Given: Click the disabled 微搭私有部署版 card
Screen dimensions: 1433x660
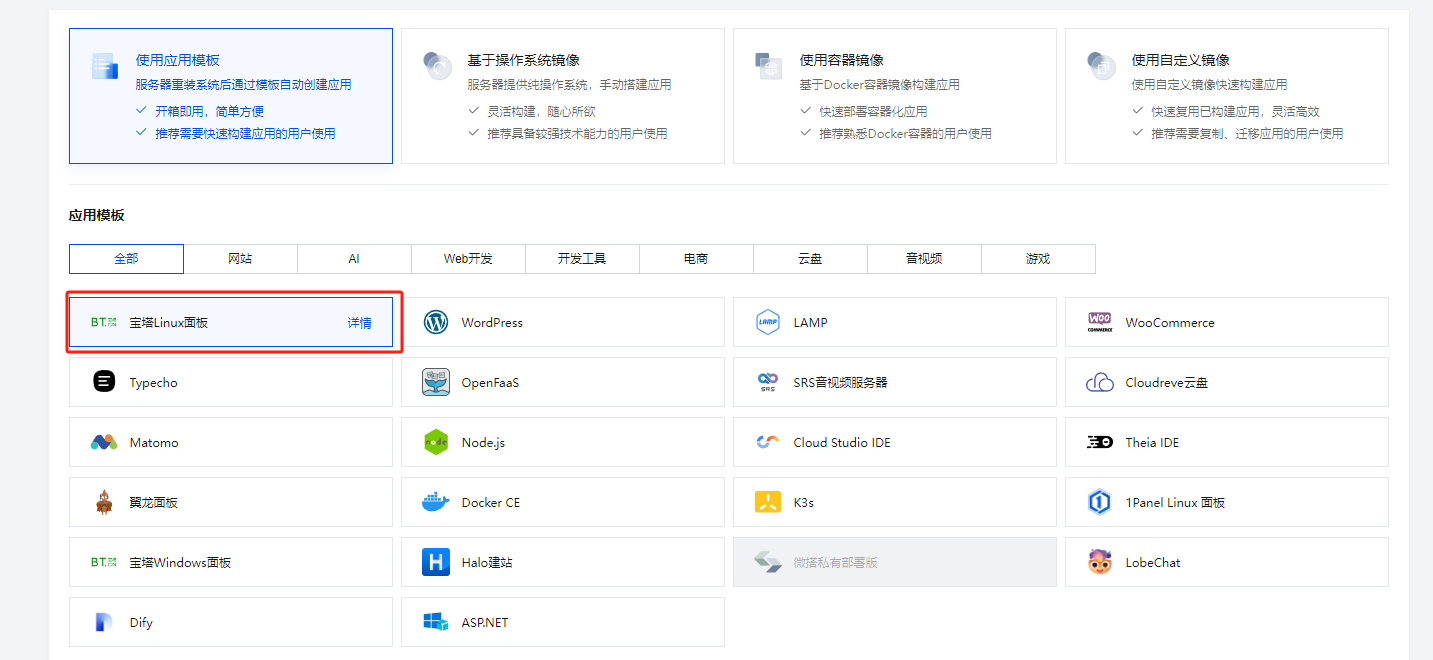Looking at the screenshot, I should click(x=895, y=562).
